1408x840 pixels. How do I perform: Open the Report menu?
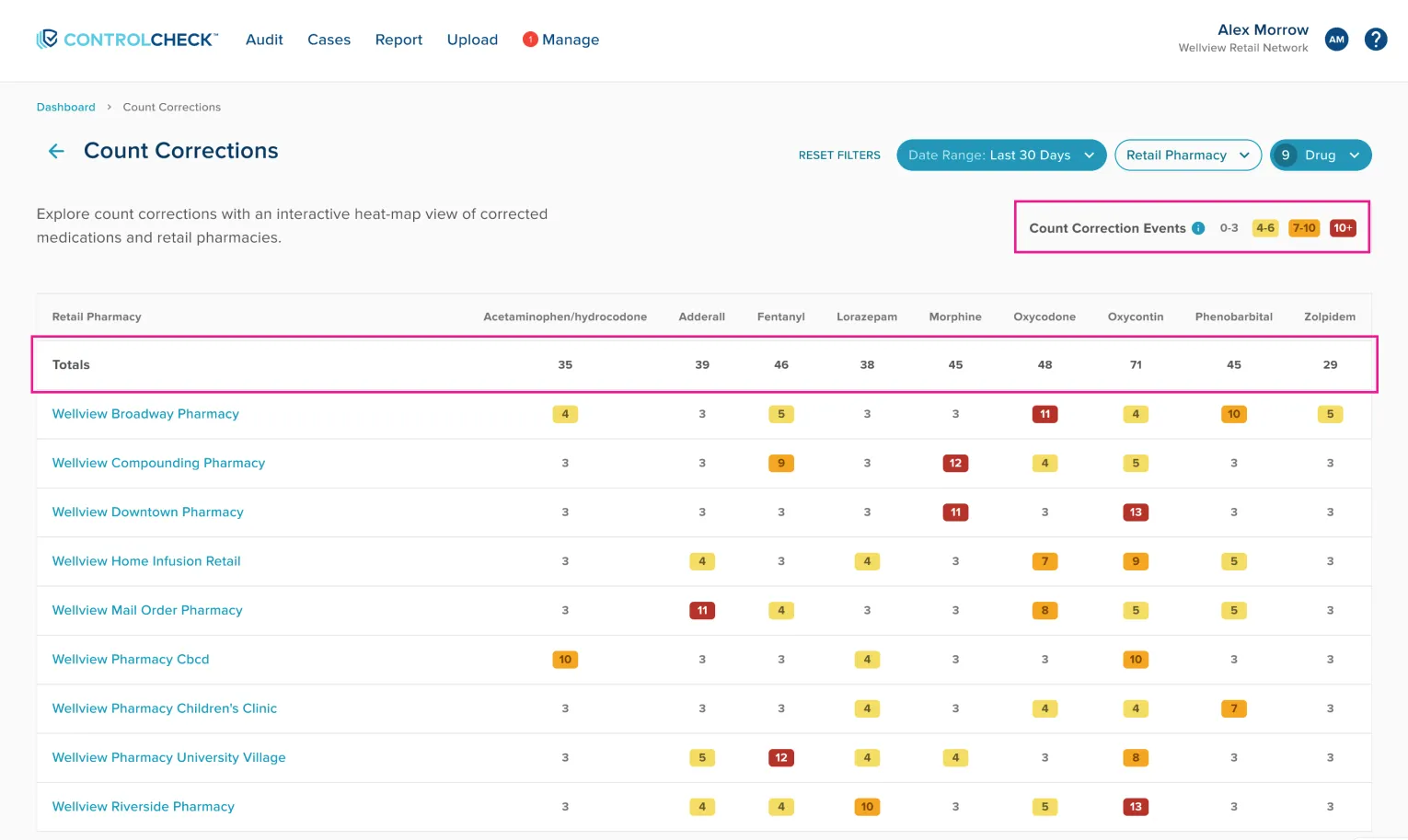click(398, 40)
